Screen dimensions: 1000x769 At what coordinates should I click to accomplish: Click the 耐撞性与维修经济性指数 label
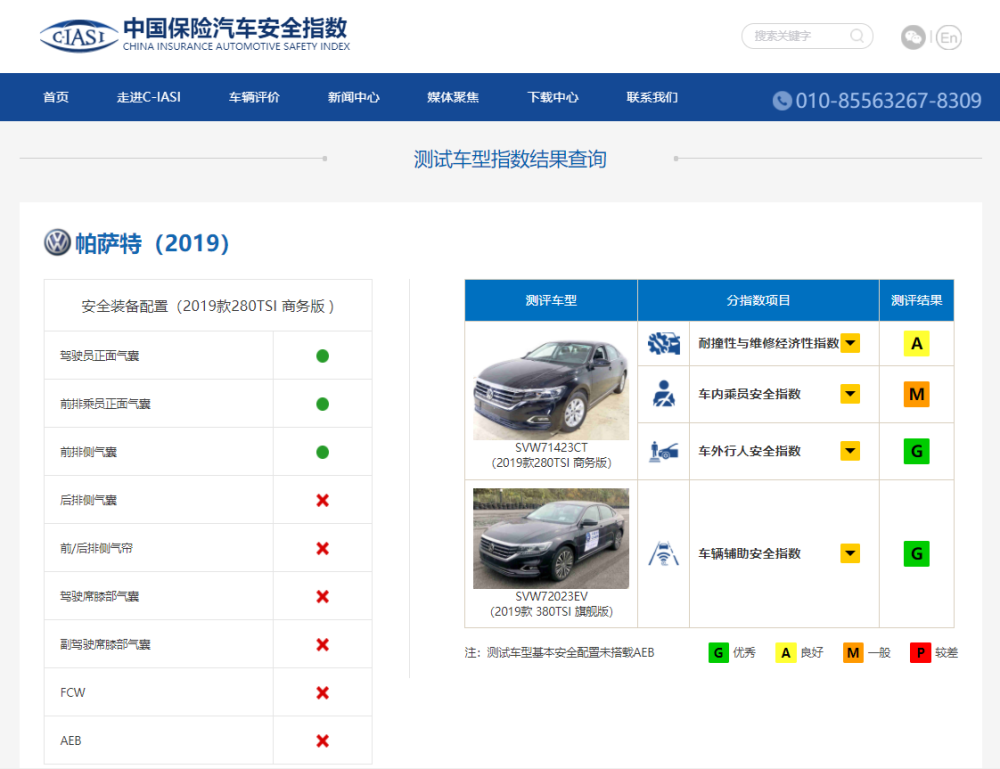click(x=768, y=343)
